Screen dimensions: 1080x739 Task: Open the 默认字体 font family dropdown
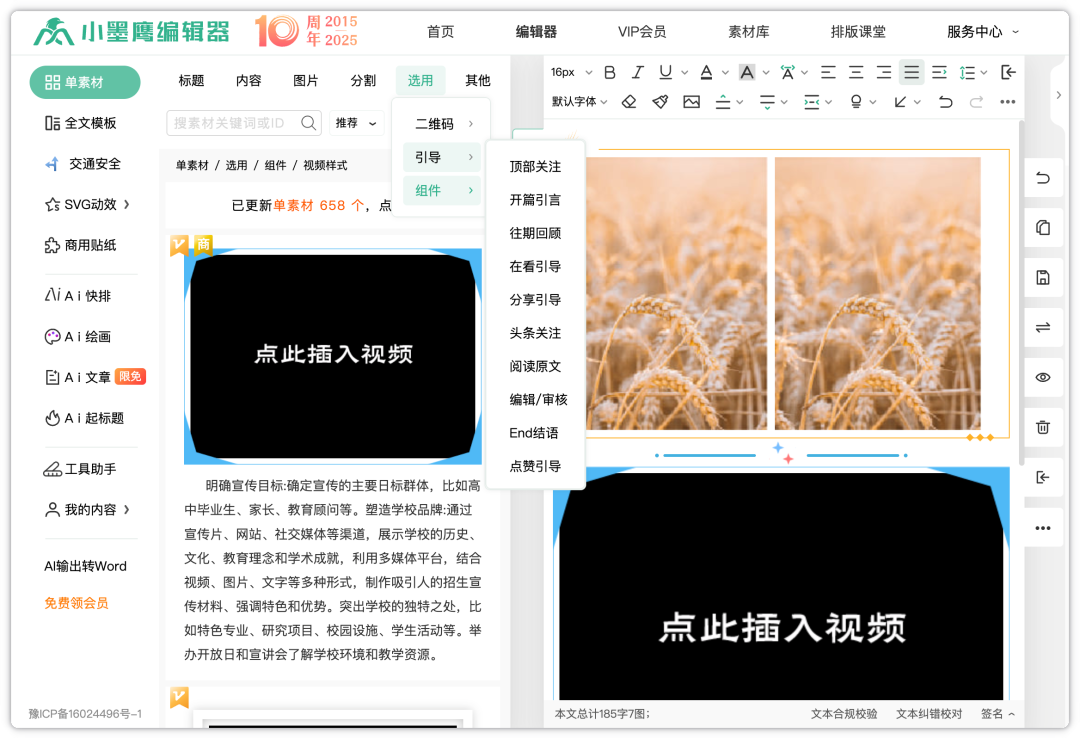(579, 102)
